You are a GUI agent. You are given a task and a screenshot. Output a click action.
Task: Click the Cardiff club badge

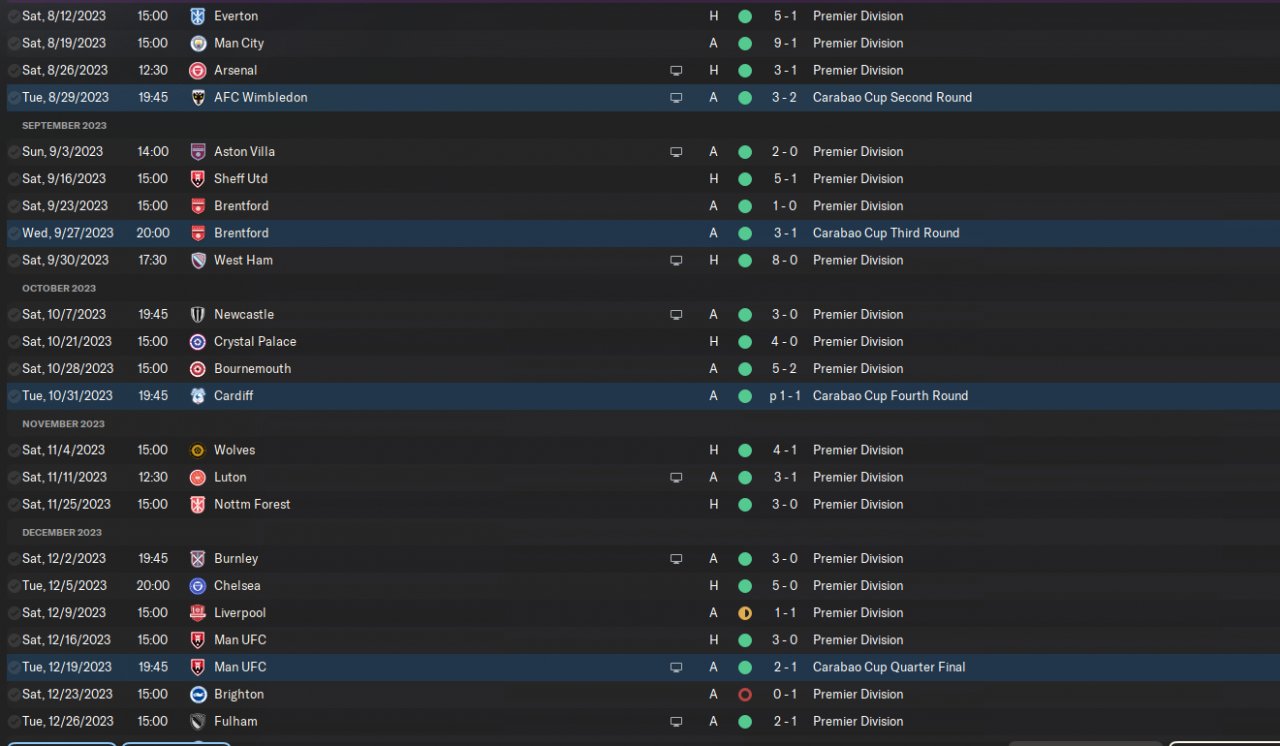[x=198, y=396]
